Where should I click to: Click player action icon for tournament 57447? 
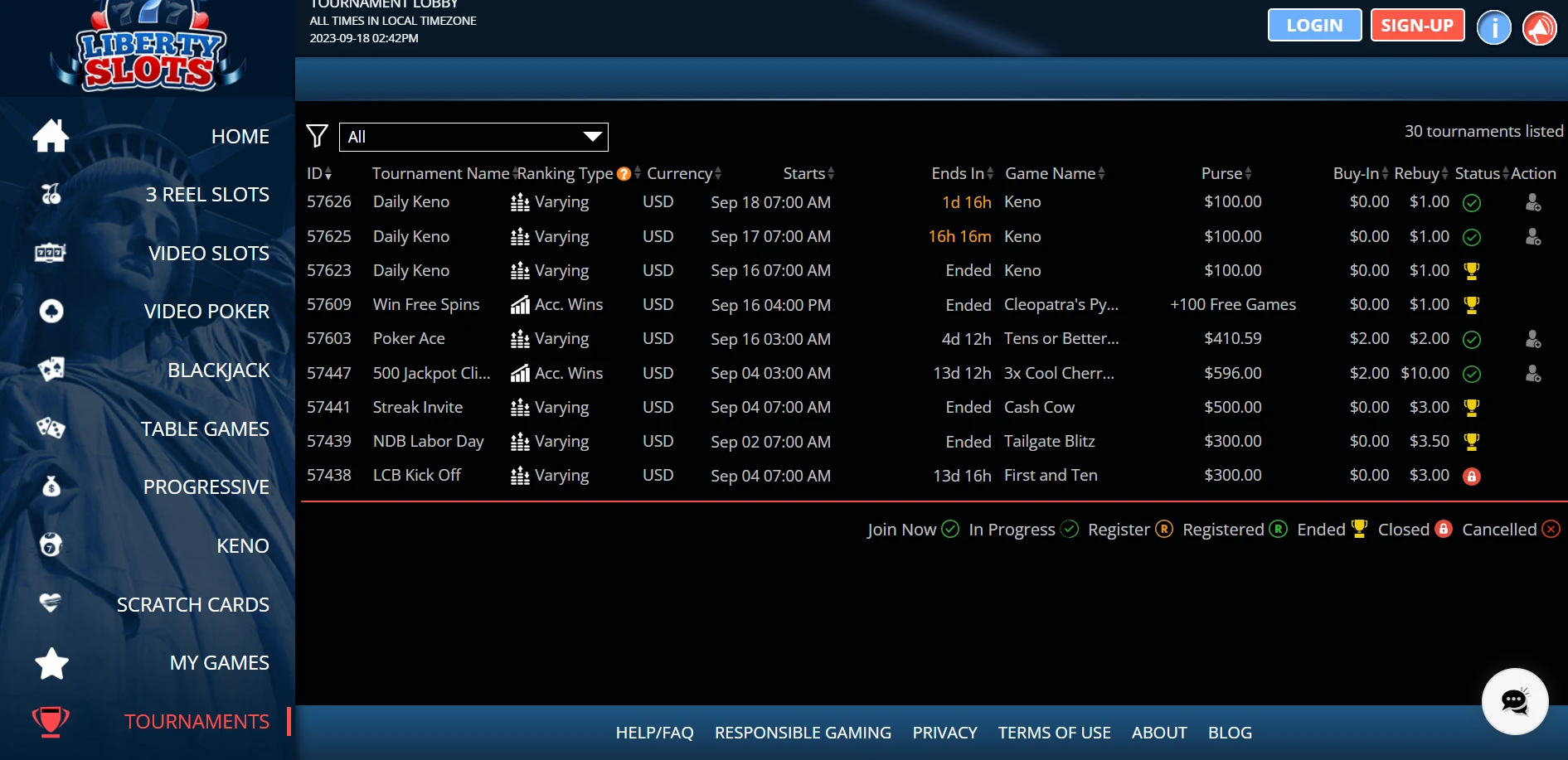coord(1533,374)
